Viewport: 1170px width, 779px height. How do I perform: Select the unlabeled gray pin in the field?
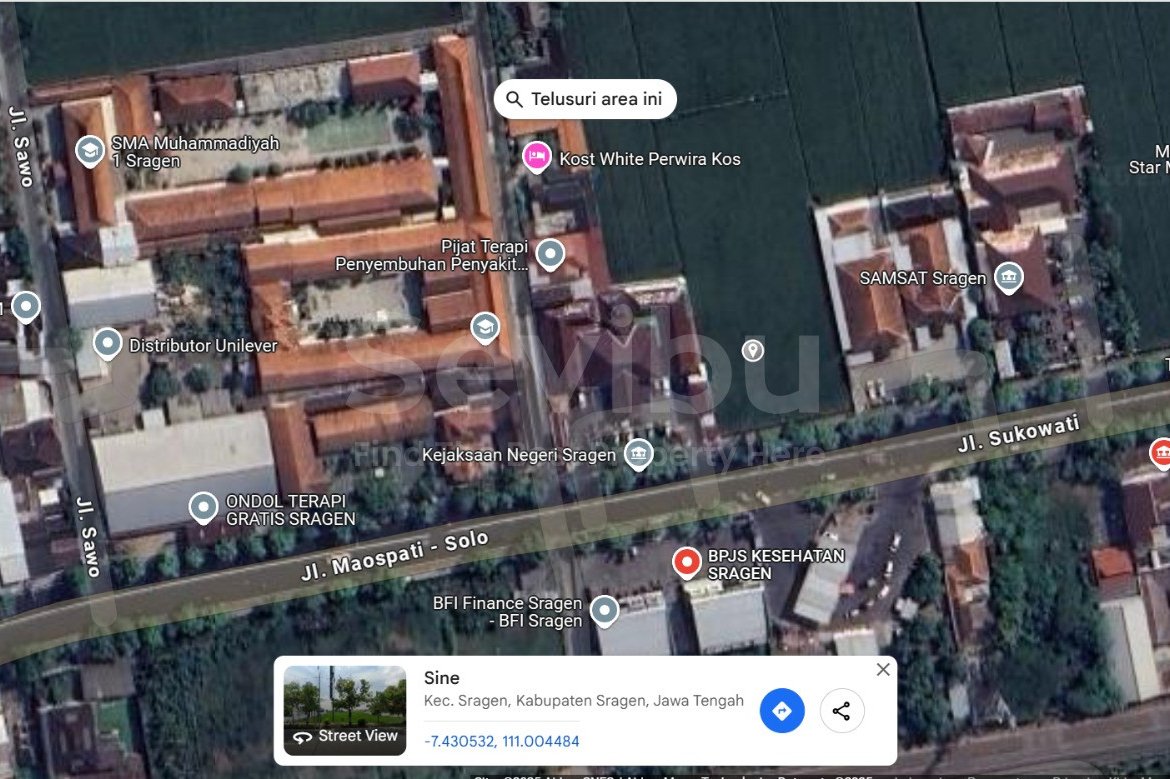752,350
